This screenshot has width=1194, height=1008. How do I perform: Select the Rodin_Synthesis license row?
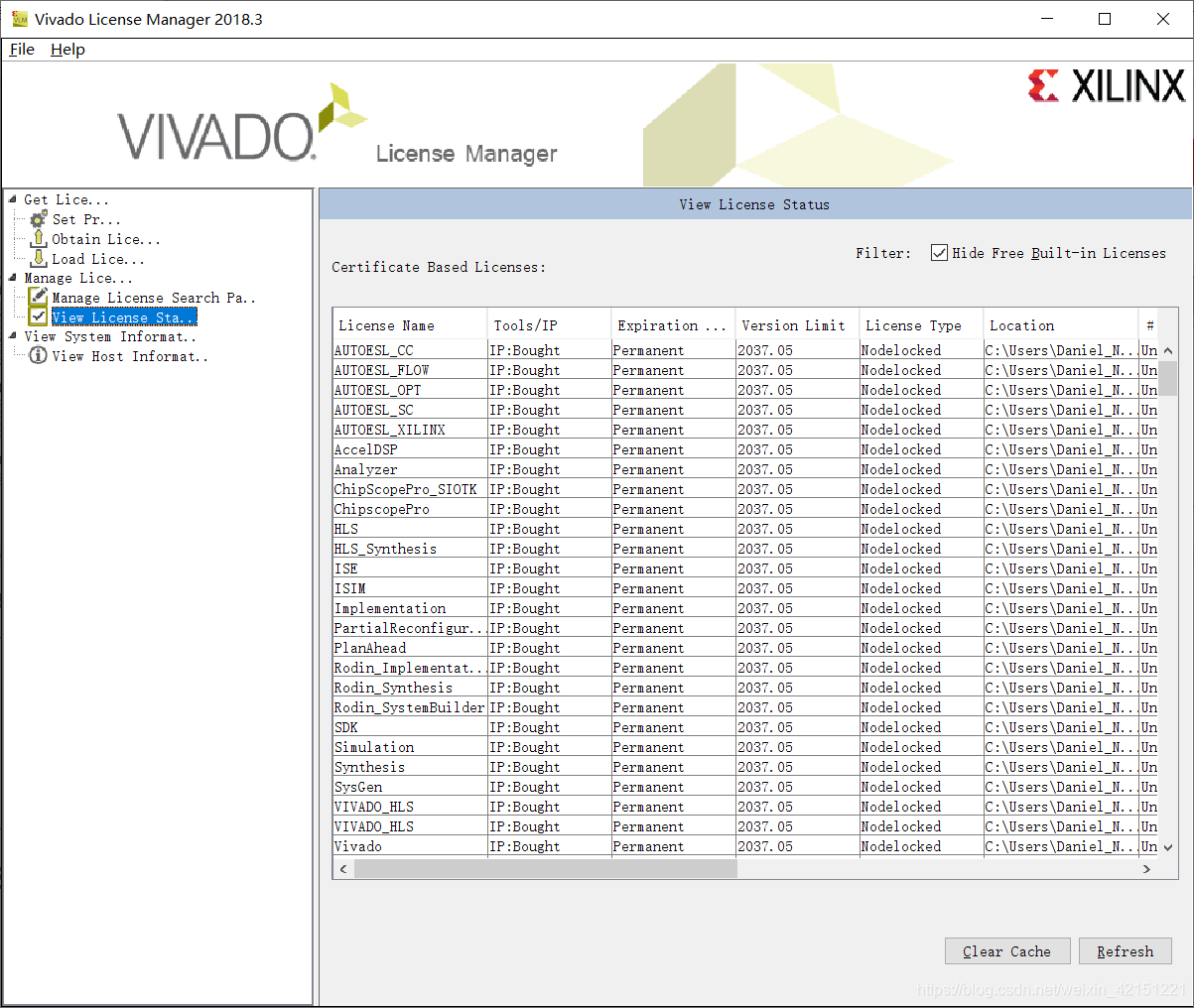[745, 688]
